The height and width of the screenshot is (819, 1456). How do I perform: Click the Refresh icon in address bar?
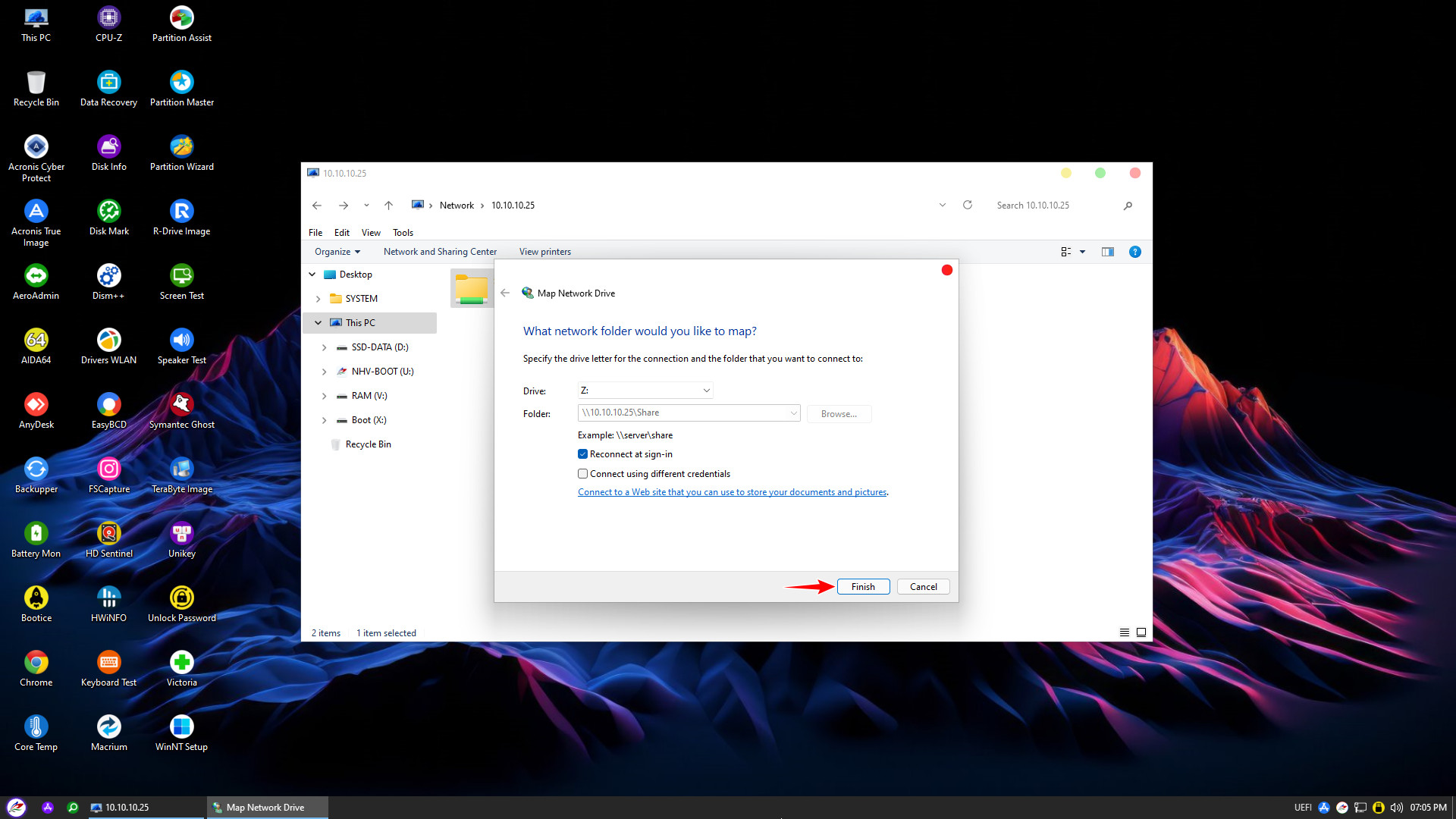point(968,205)
